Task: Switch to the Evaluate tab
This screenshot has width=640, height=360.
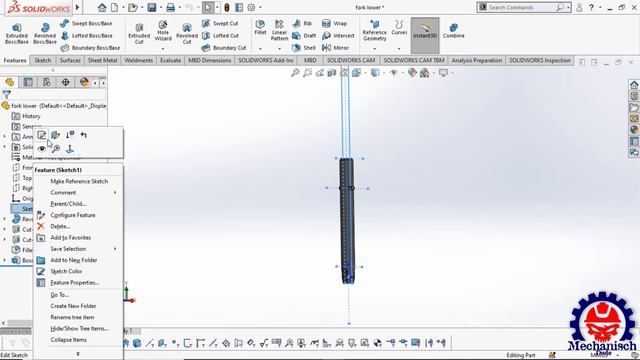Action: click(170, 60)
